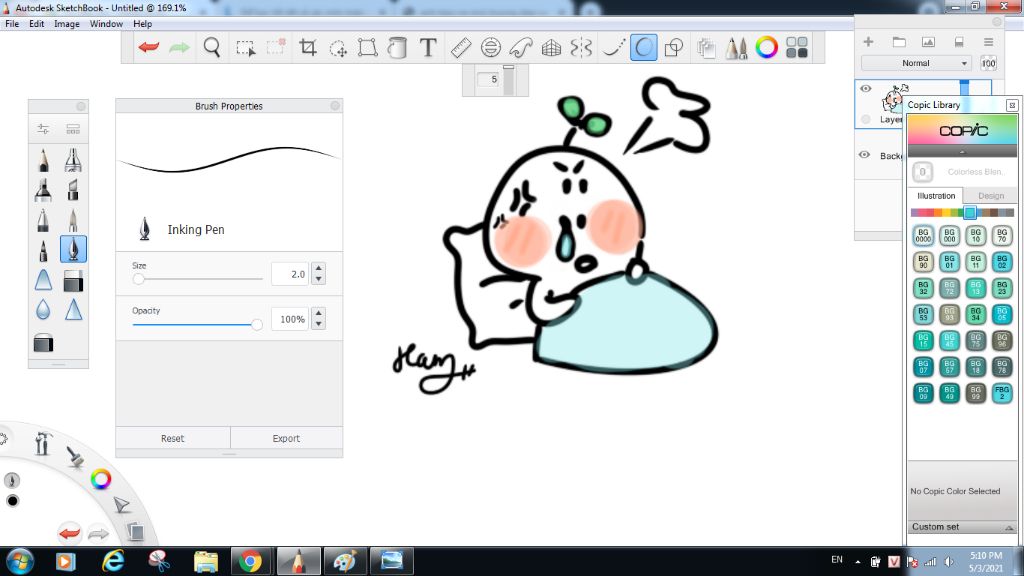Select the Text tool
The height and width of the screenshot is (576, 1024).
click(428, 47)
